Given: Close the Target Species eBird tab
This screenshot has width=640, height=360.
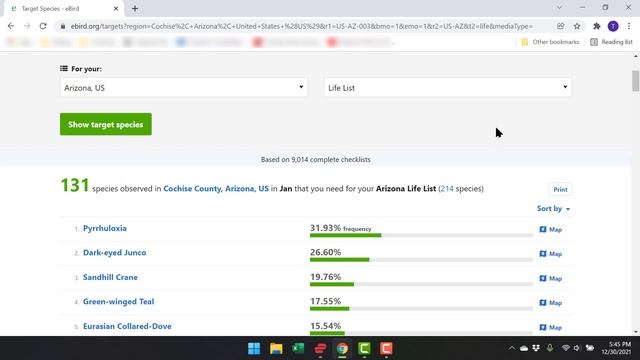Looking at the screenshot, I should click(x=116, y=8).
